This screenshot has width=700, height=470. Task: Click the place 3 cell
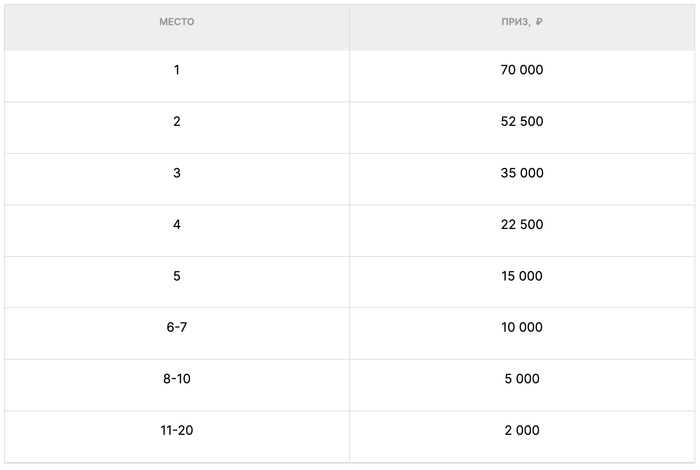[x=177, y=173]
